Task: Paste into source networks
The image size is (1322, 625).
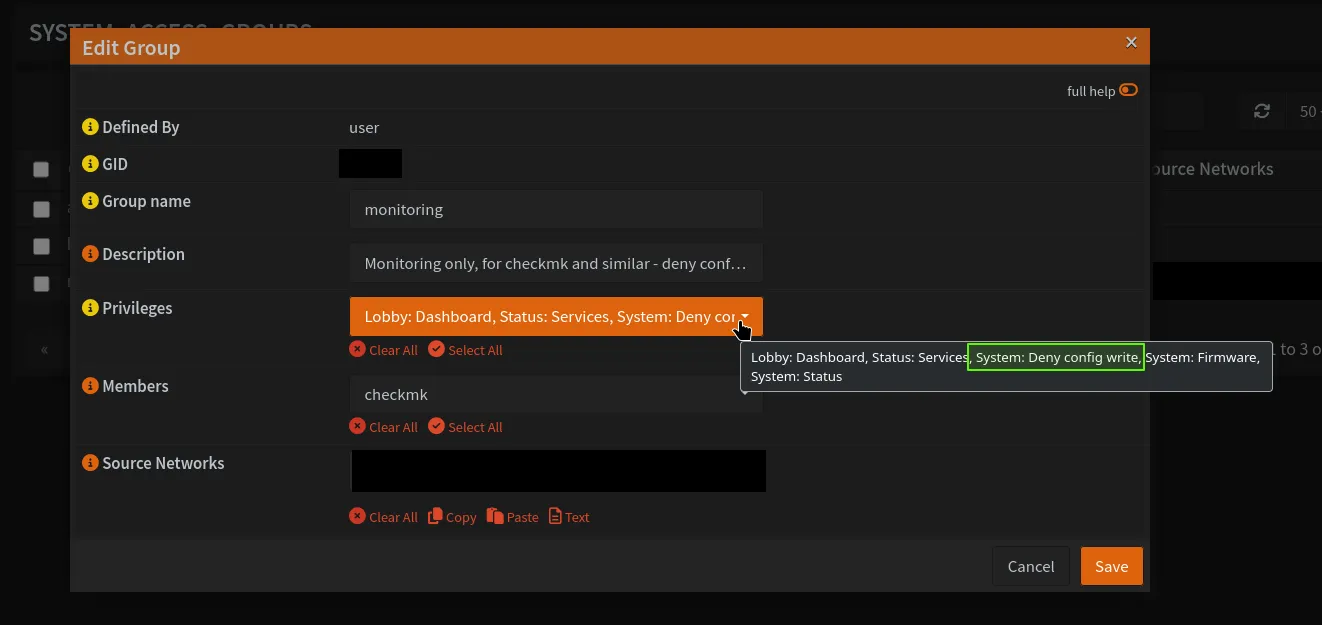Action: (513, 517)
